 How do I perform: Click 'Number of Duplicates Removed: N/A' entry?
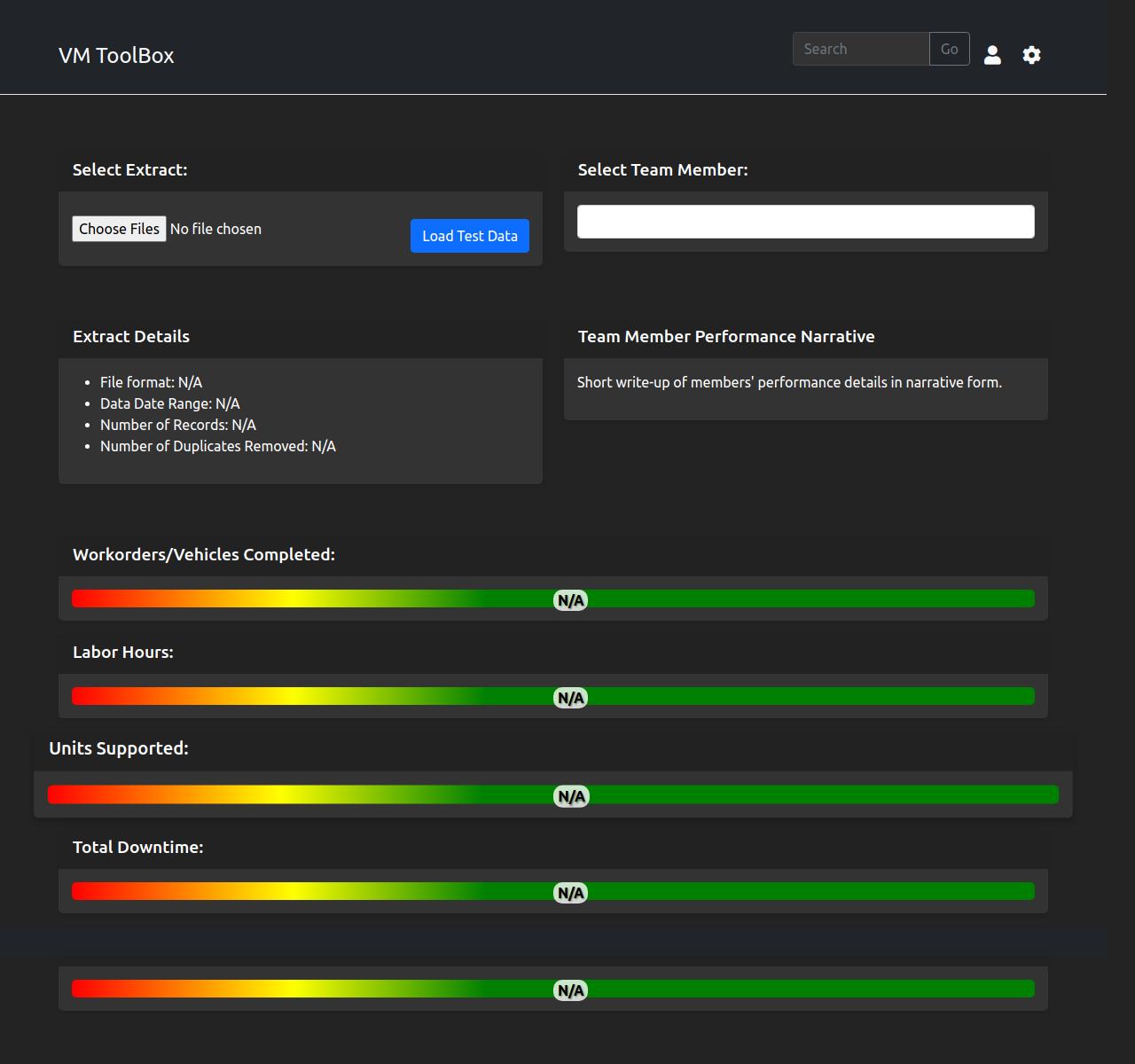[x=218, y=446]
